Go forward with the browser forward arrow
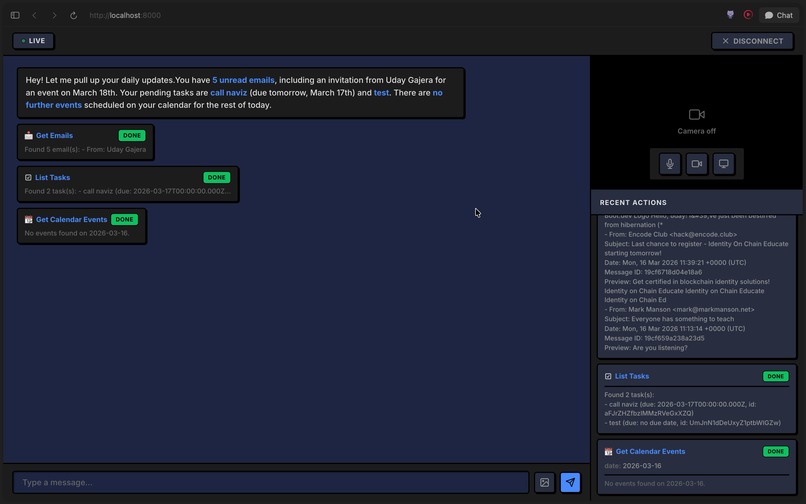Screen dimensions: 806x504 pos(54,15)
